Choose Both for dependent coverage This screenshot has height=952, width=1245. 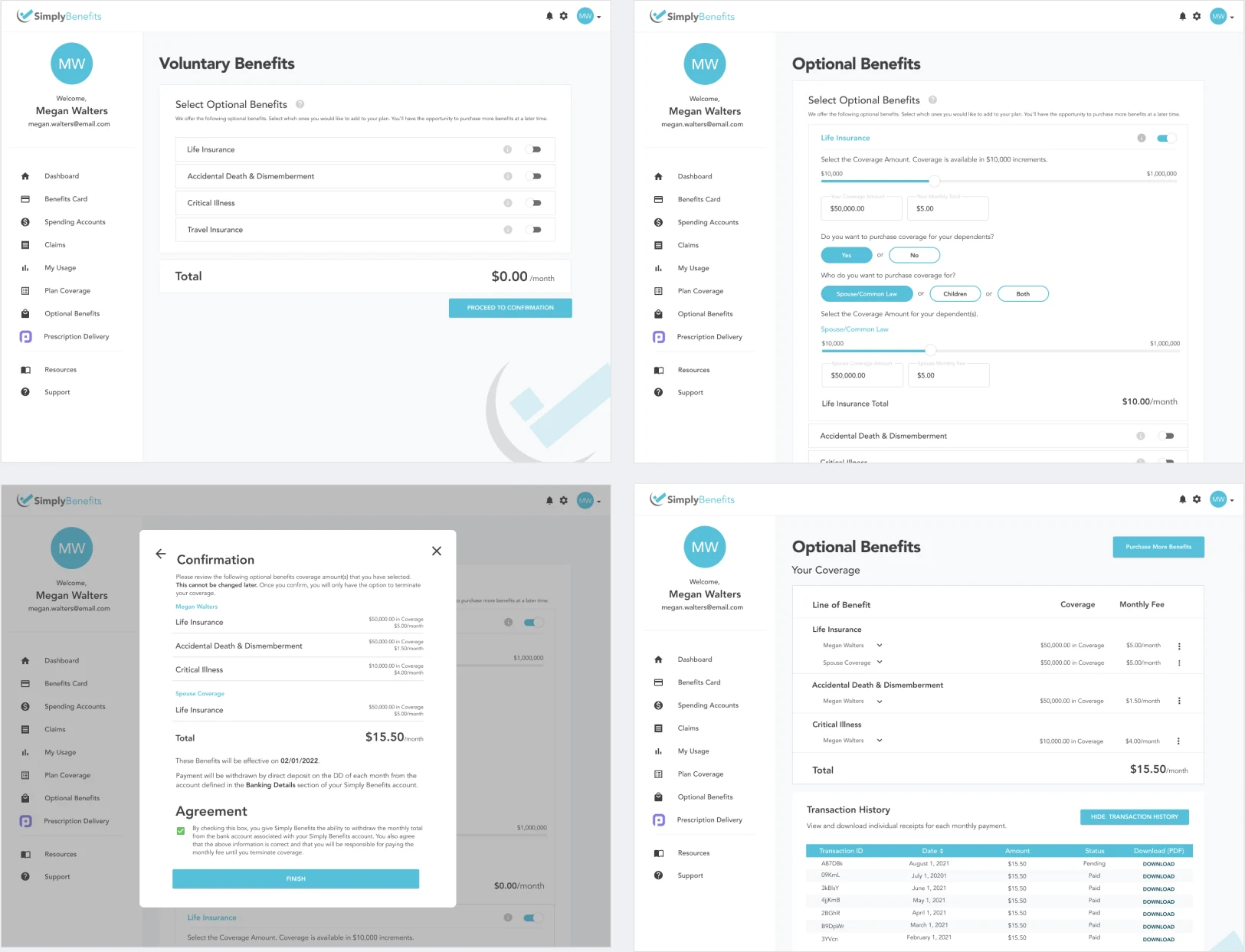(1023, 293)
